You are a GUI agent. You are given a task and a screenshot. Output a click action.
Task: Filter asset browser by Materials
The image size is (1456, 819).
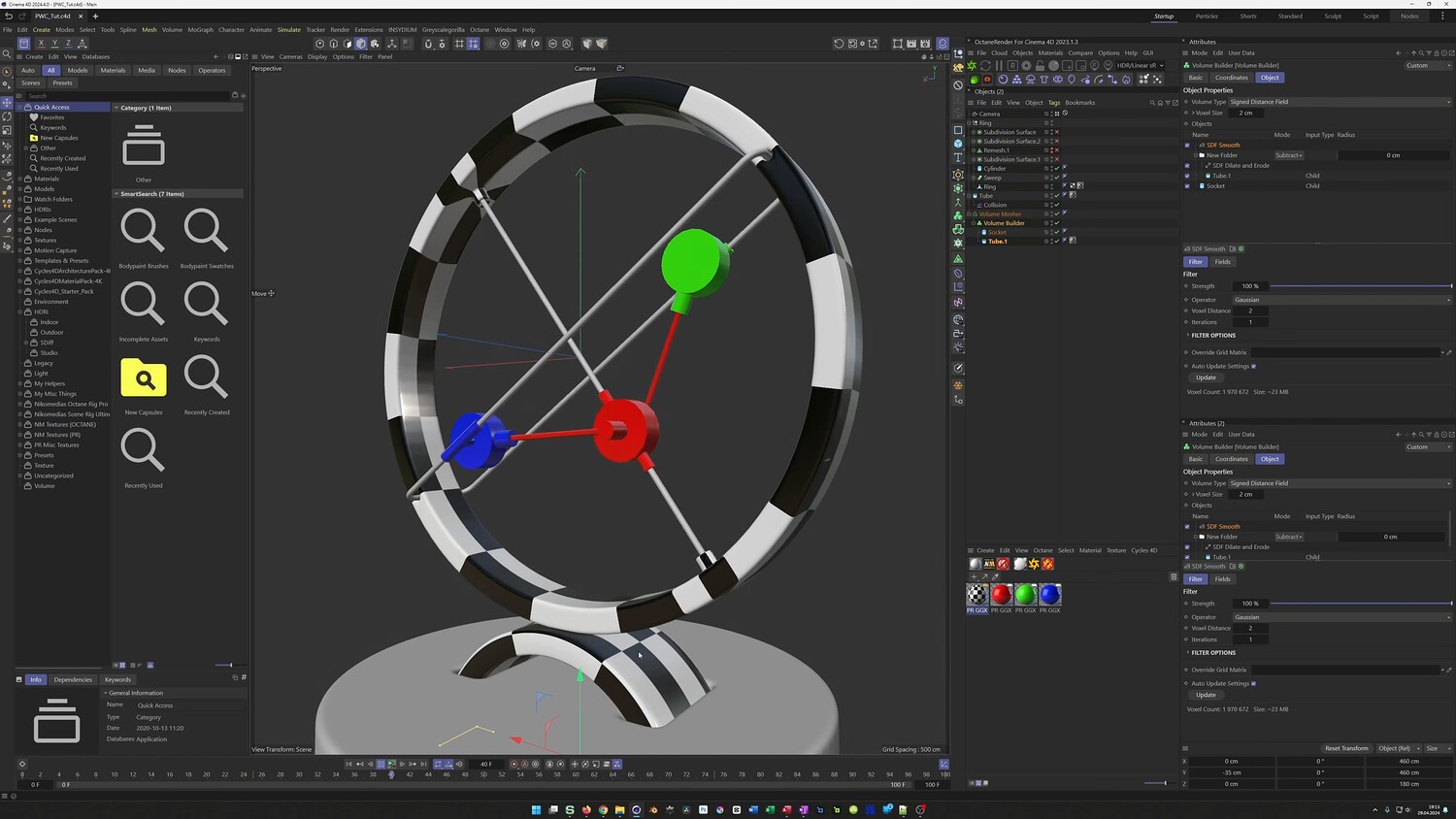113,70
